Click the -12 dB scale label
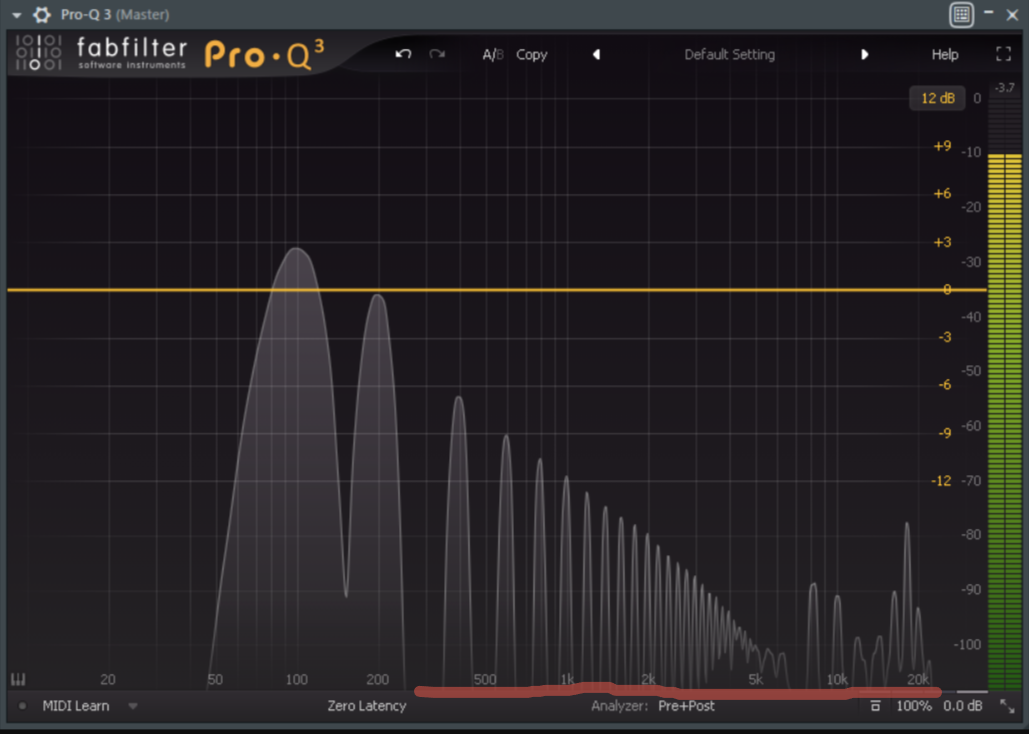This screenshot has height=734, width=1029. pos(941,481)
